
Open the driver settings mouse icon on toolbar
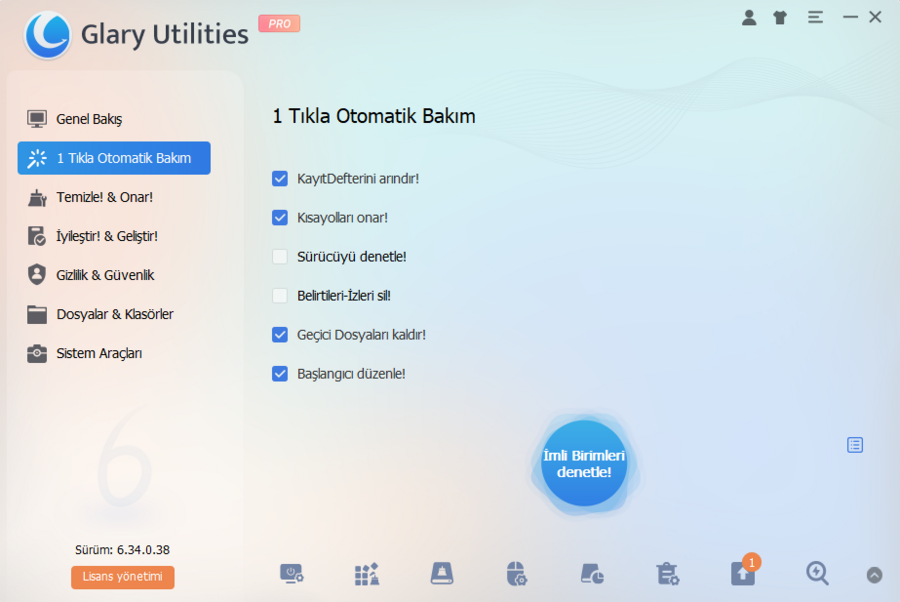tap(517, 574)
